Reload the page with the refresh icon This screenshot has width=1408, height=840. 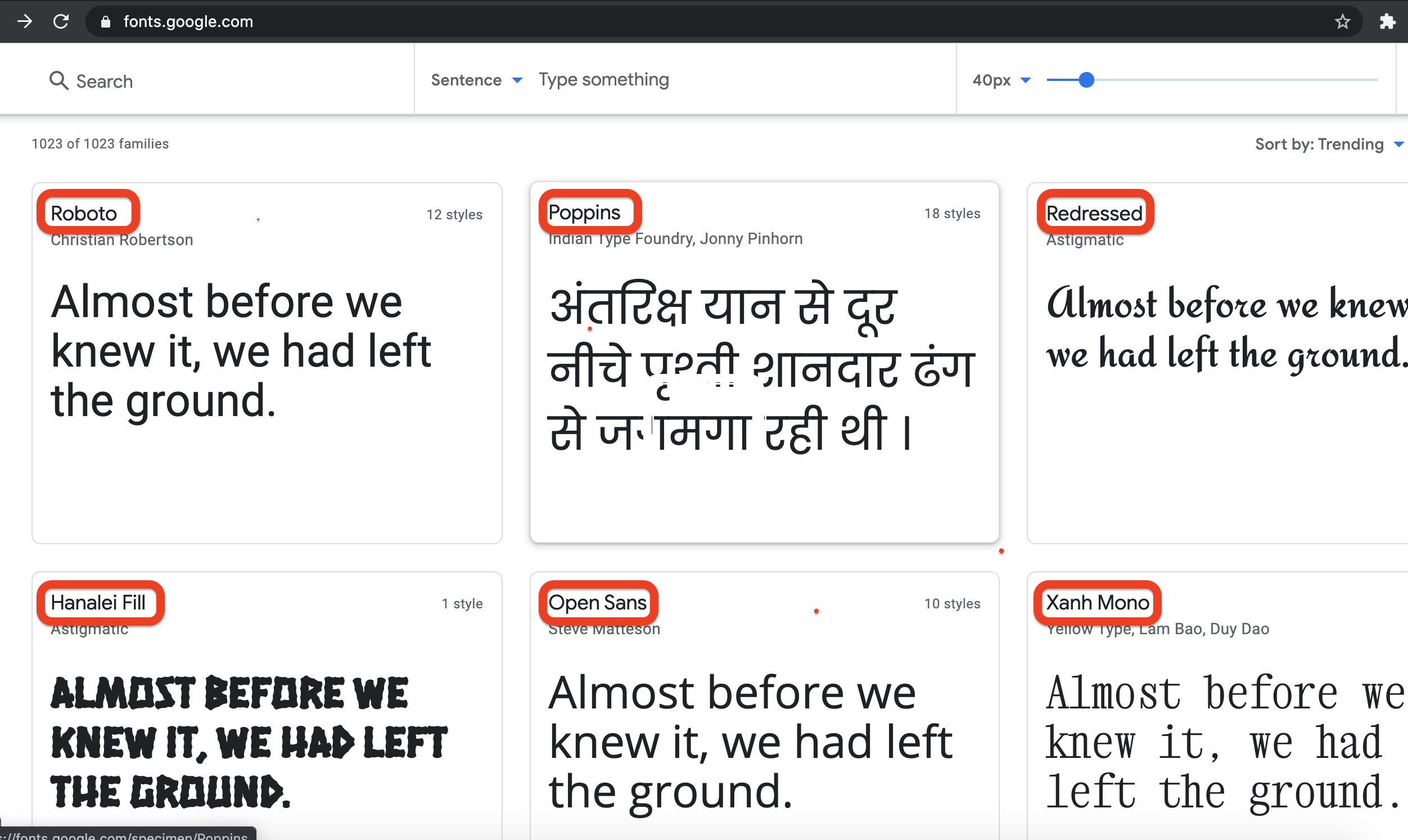pos(61,21)
